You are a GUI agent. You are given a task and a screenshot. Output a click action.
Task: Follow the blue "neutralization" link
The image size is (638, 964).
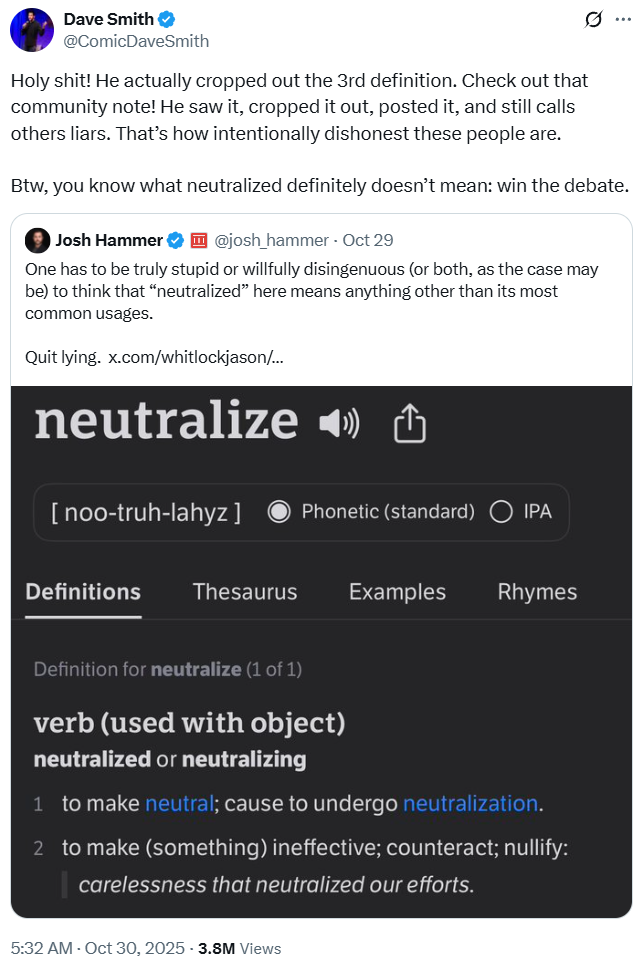click(470, 803)
